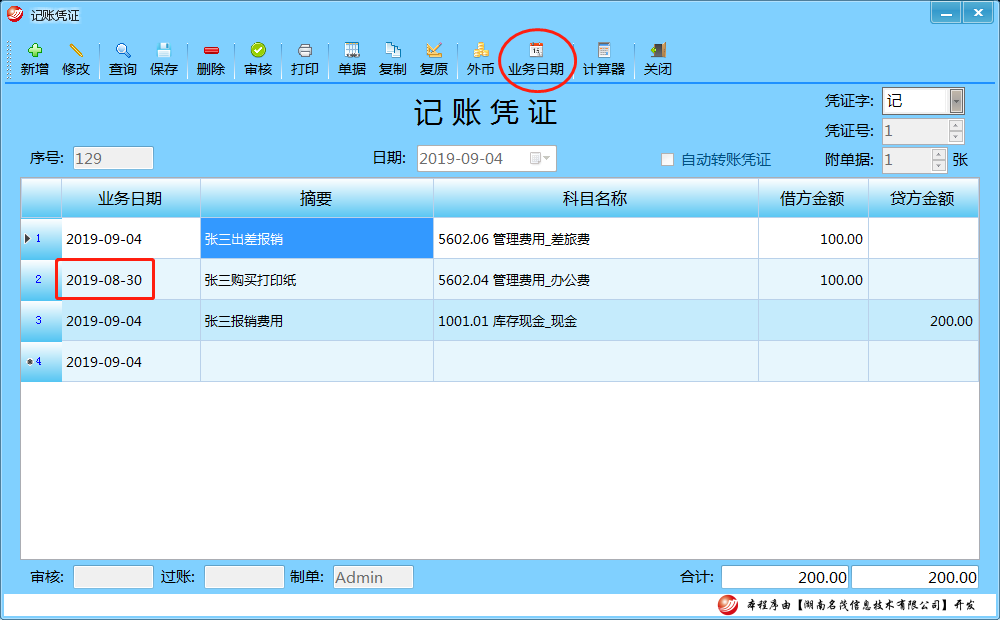Select new row header number 4
Image resolution: width=1000 pixels, height=620 pixels.
coord(41,362)
